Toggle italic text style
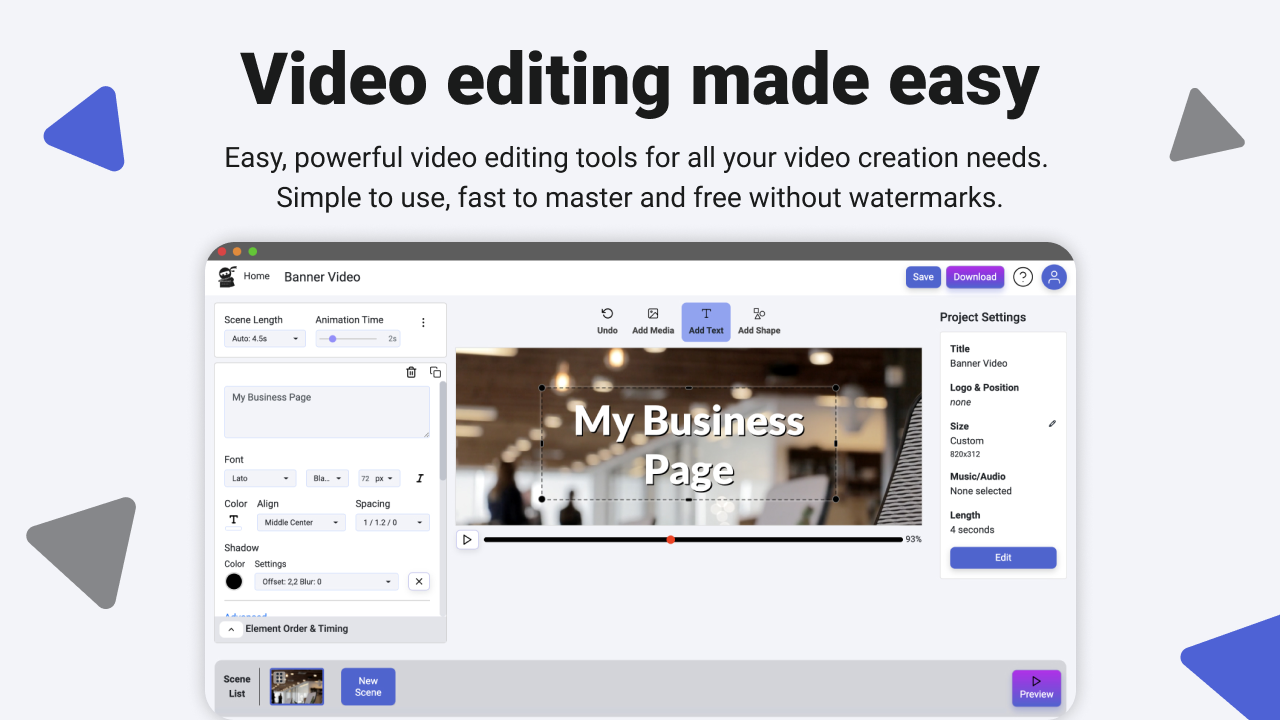 (x=420, y=479)
